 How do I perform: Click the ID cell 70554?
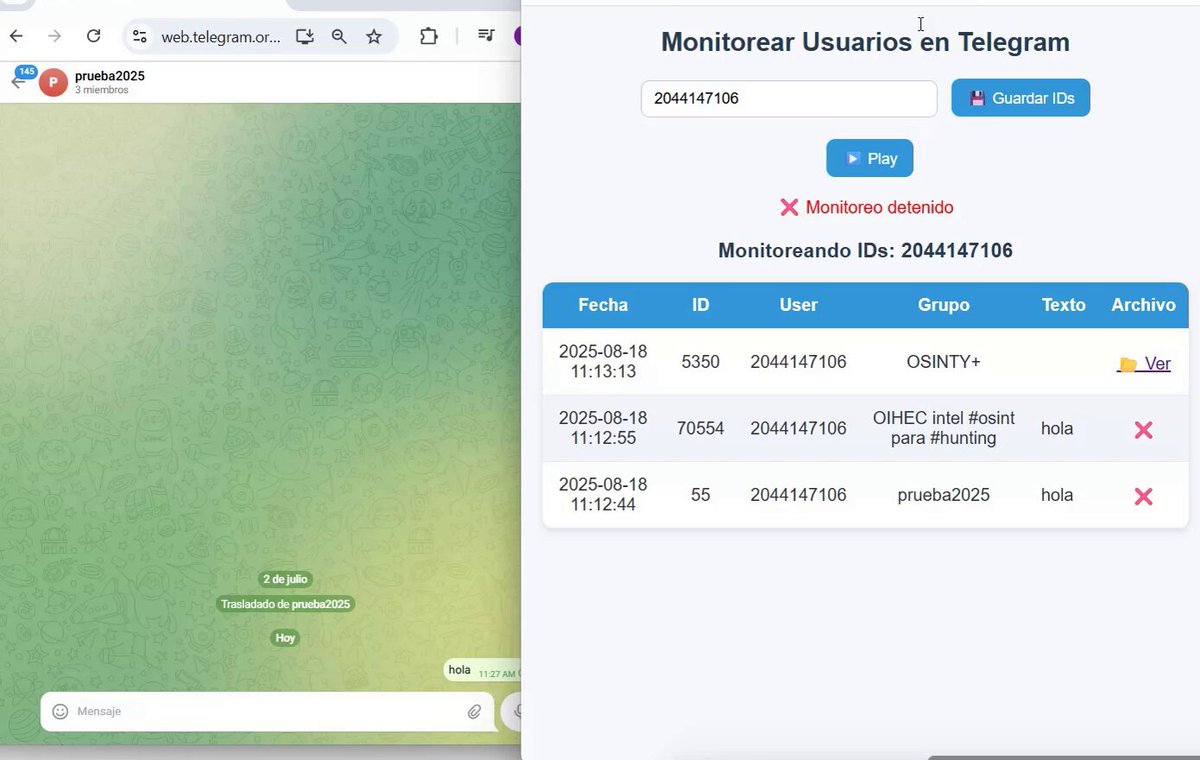pos(701,428)
